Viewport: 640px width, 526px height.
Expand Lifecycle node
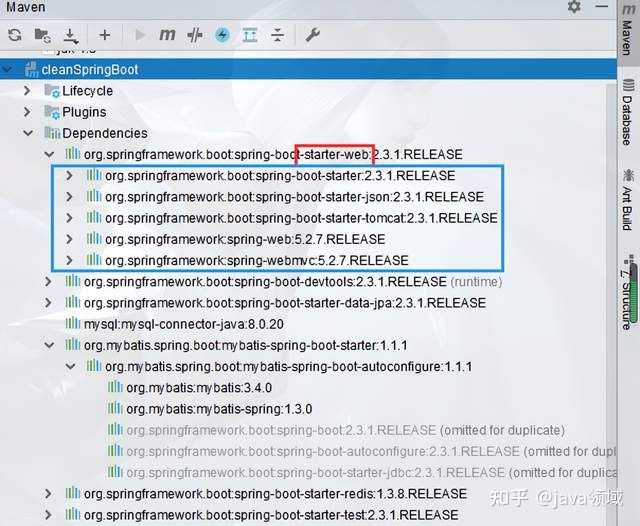[x=27, y=91]
